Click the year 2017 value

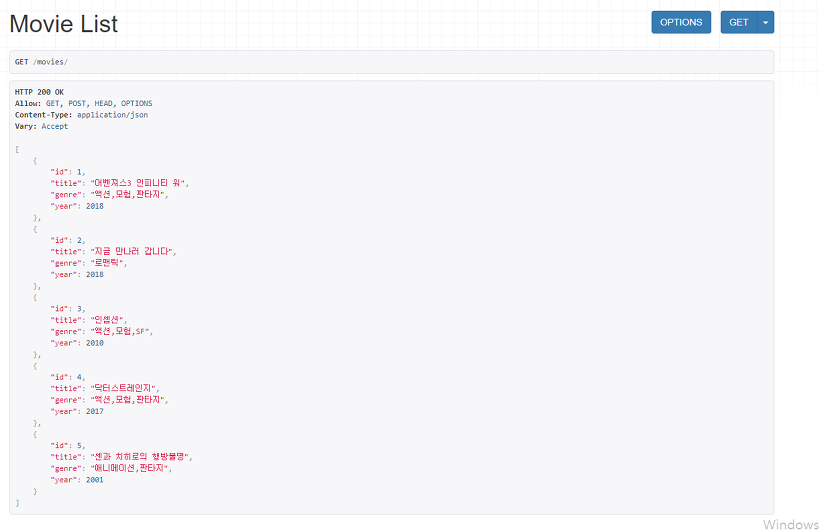click(x=95, y=412)
